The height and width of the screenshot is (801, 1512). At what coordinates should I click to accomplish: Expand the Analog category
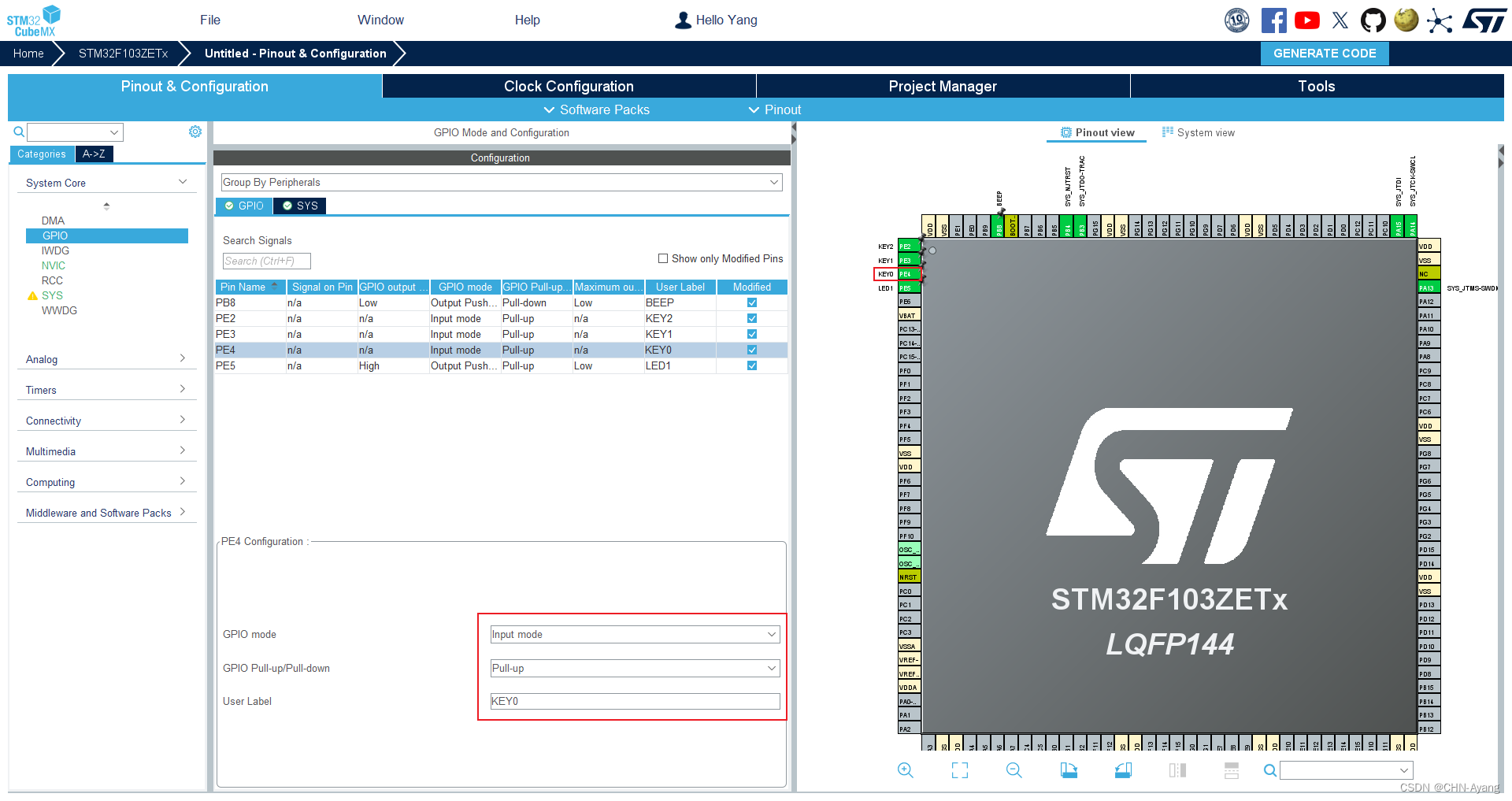coord(106,359)
